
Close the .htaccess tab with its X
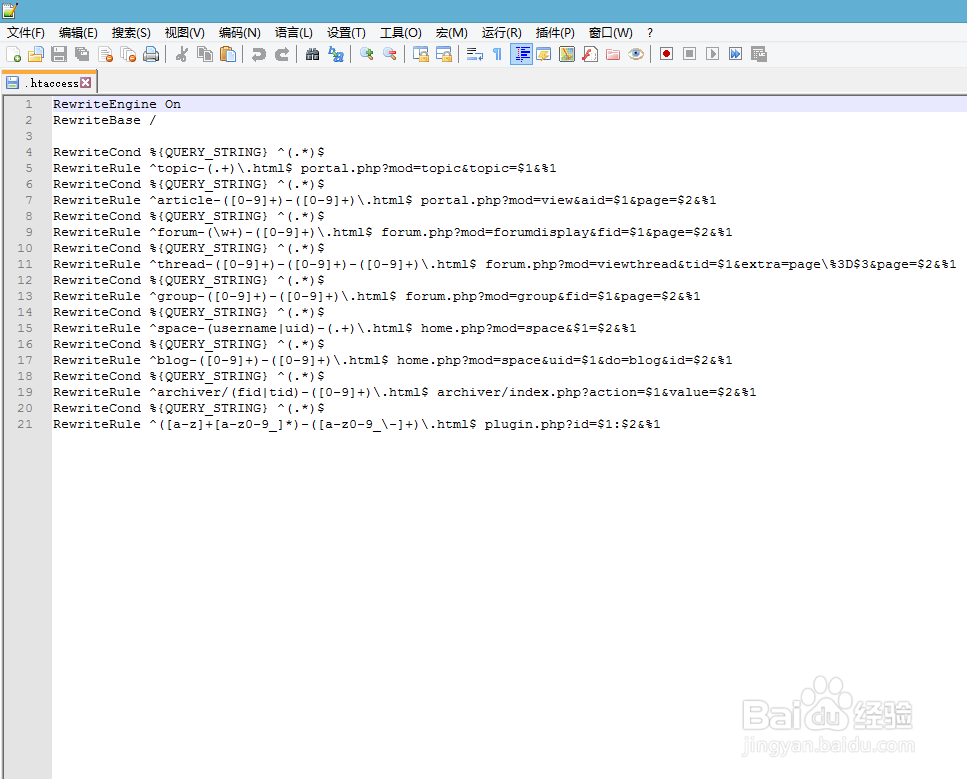pyautogui.click(x=86, y=83)
